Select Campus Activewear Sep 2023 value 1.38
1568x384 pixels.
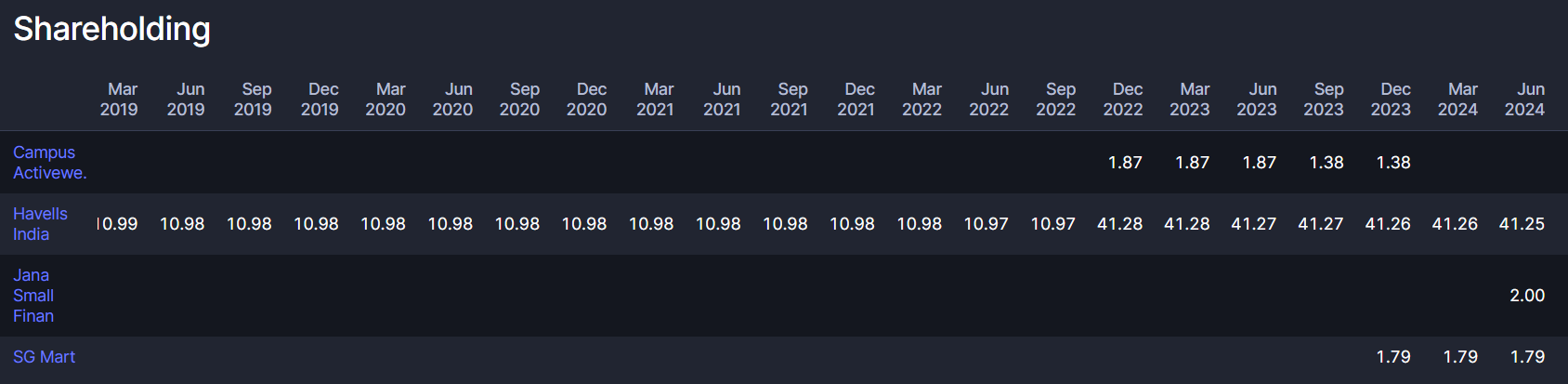pos(1326,163)
